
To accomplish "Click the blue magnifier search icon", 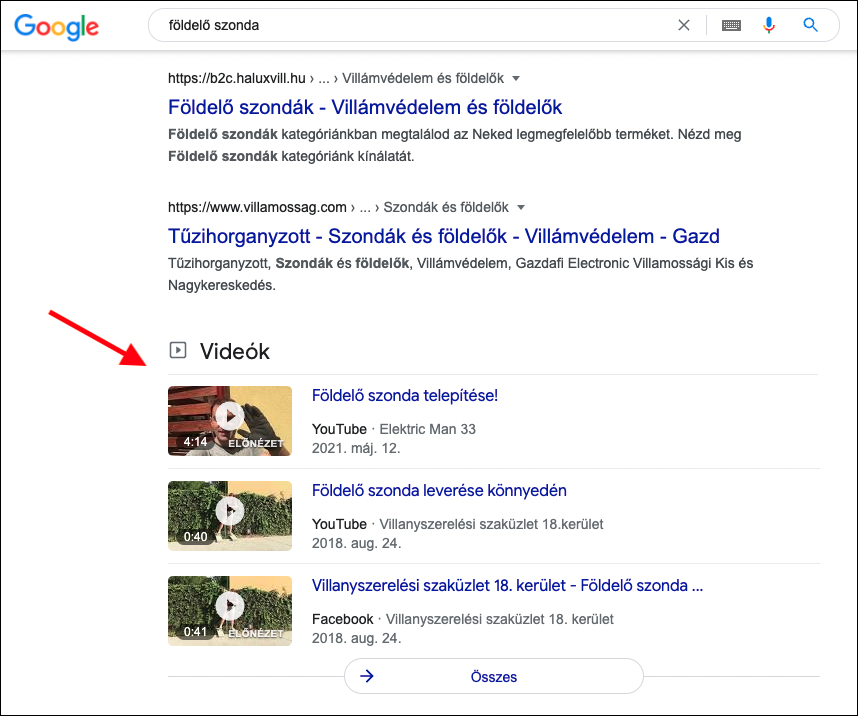I will click(810, 25).
